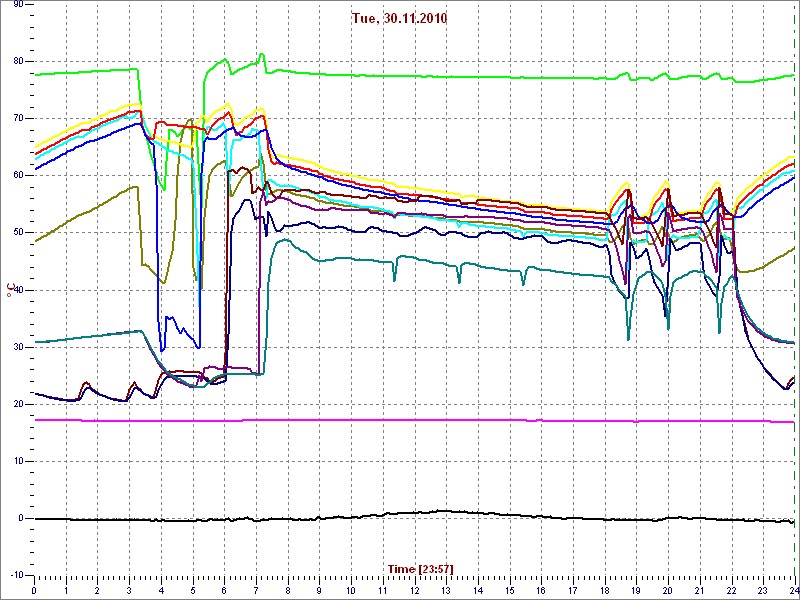Click the hour 18 tick label
This screenshot has width=800, height=600.
[x=604, y=591]
